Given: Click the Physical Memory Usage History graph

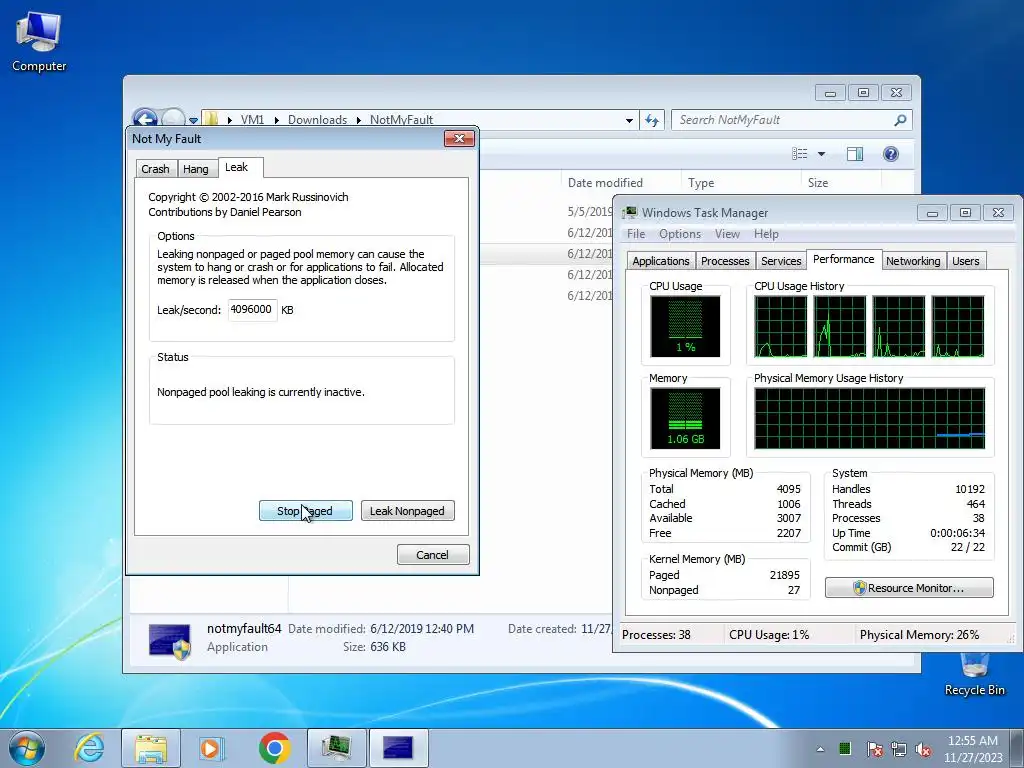Looking at the screenshot, I should (869, 419).
